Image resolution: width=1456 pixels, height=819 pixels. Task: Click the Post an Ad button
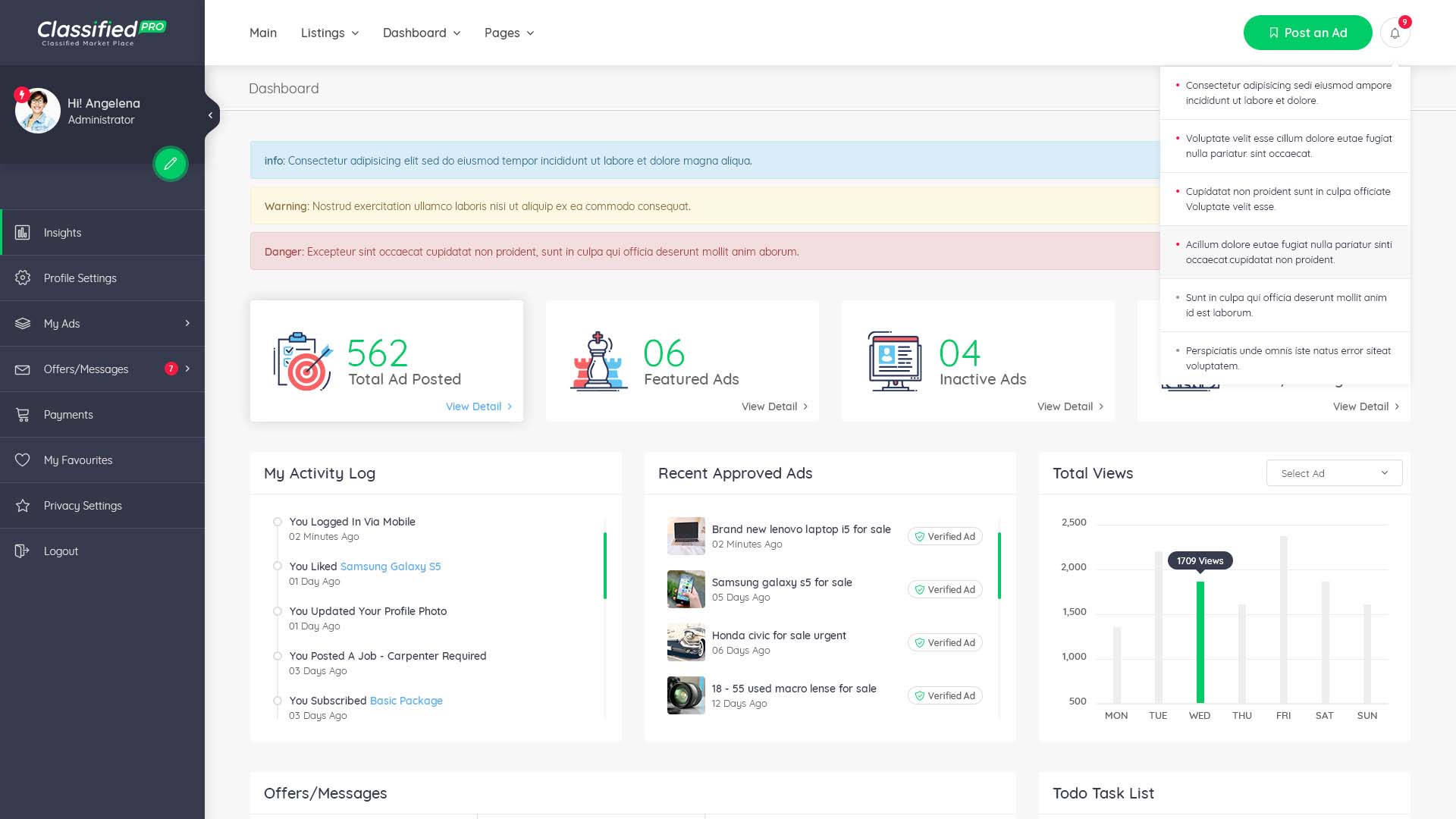click(x=1307, y=33)
